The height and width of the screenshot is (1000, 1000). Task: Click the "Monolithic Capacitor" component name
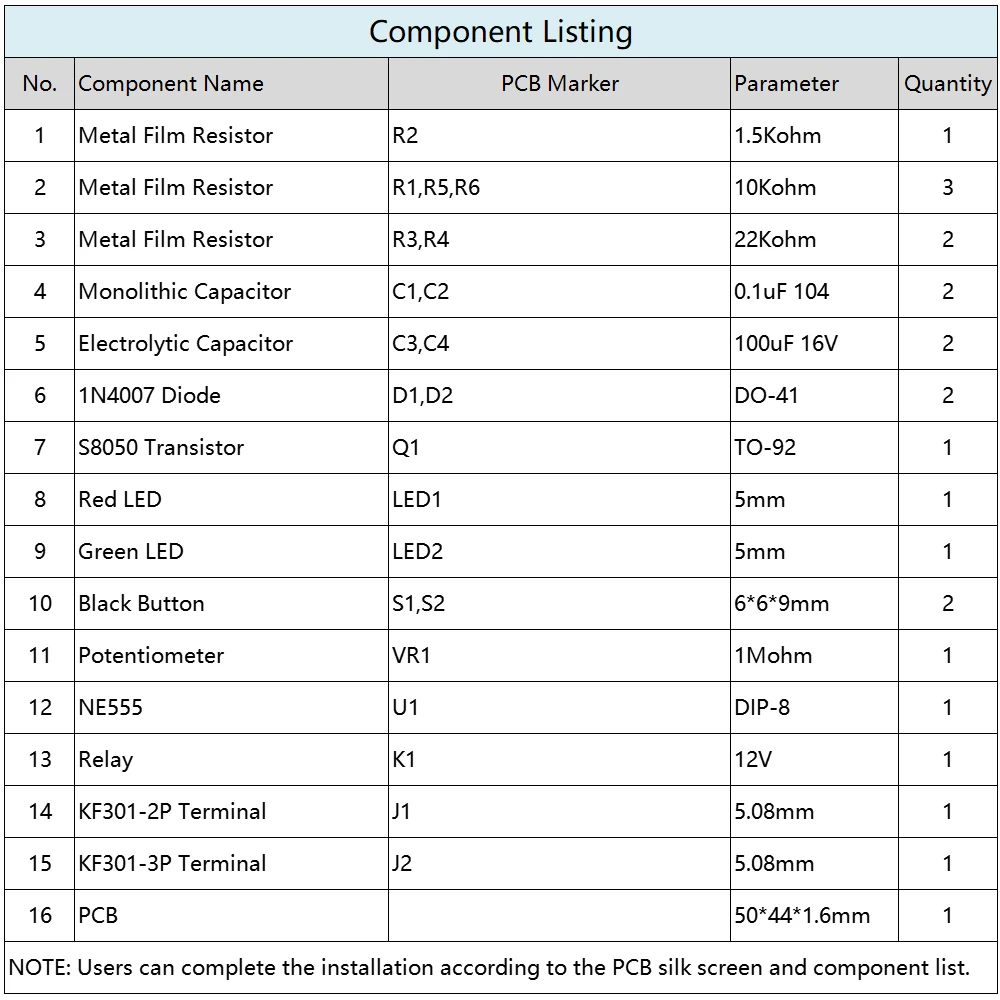point(185,292)
